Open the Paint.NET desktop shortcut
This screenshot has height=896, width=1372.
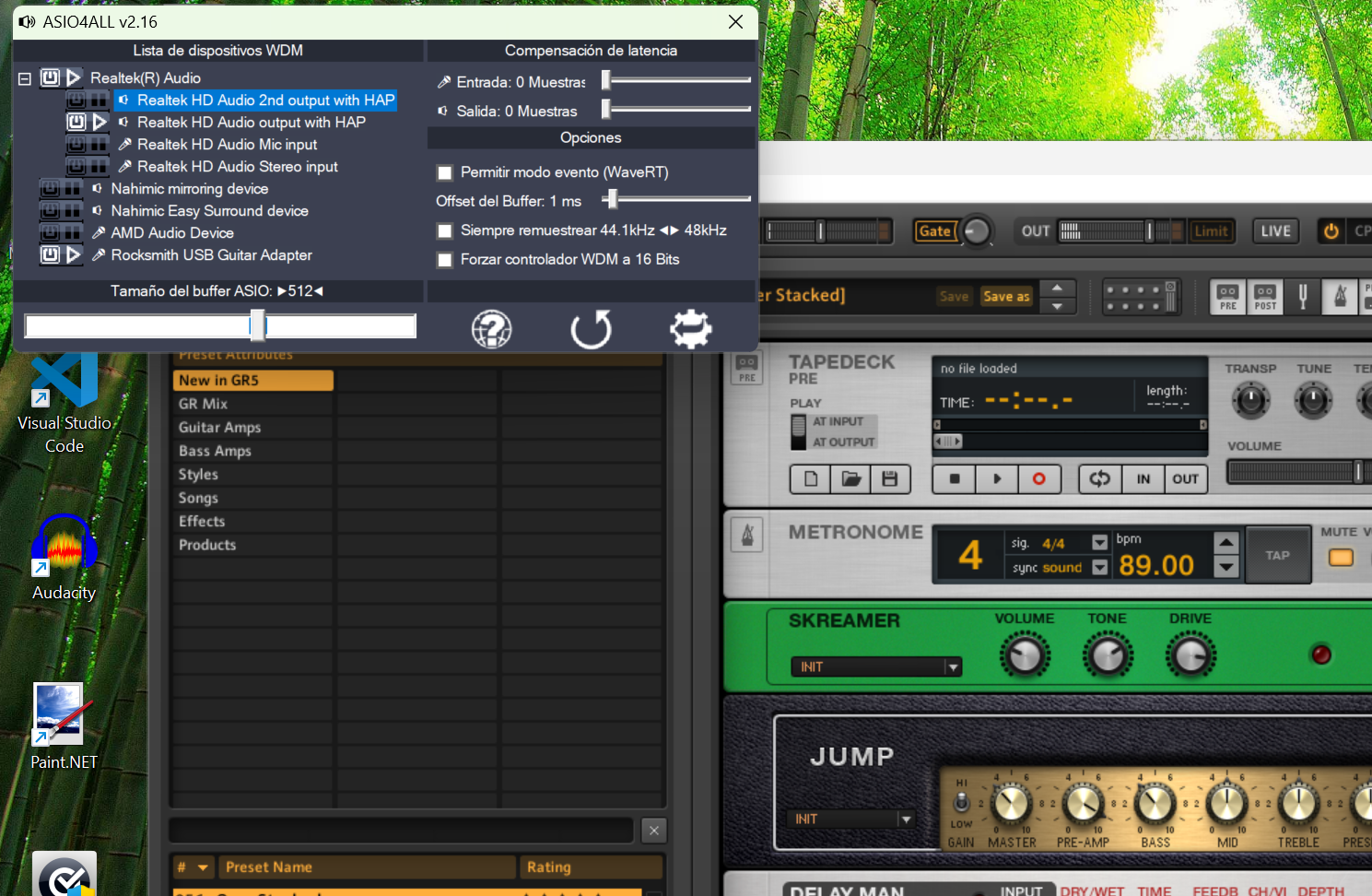click(x=64, y=726)
